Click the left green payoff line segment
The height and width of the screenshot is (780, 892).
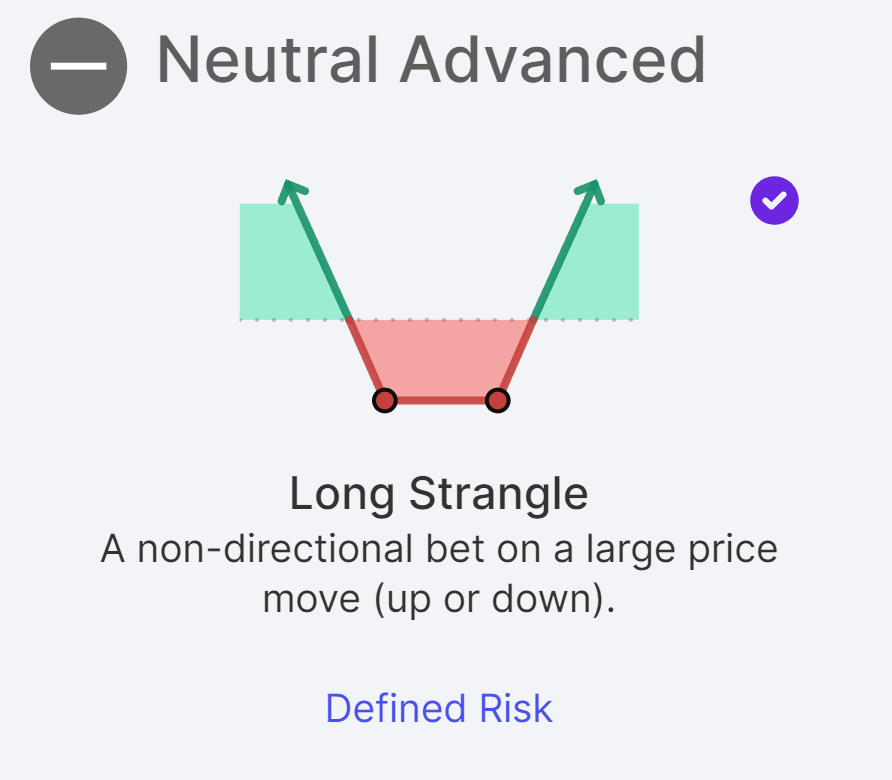[318, 255]
